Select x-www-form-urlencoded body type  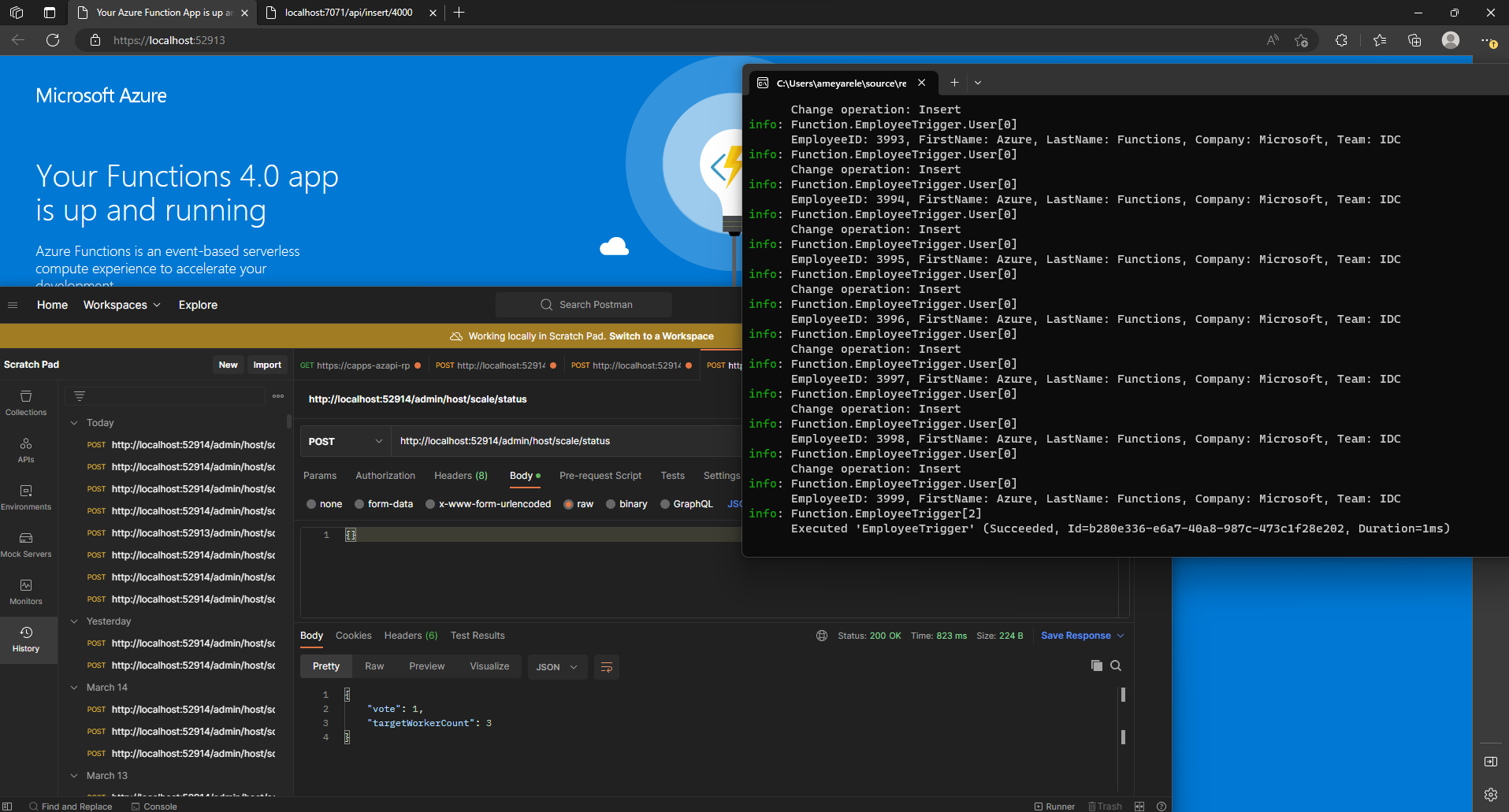point(488,504)
